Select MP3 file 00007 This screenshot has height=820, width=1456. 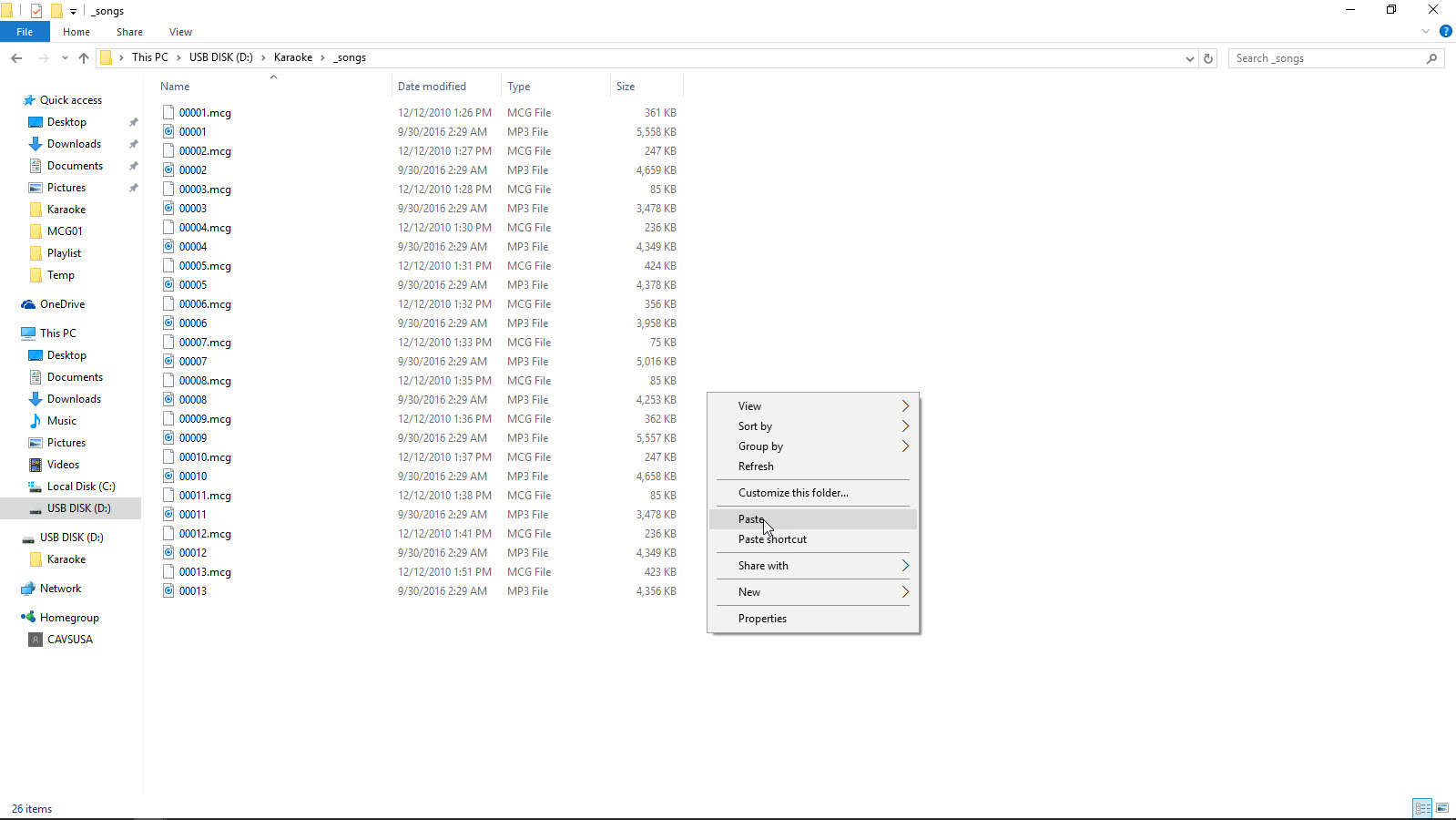tap(193, 362)
